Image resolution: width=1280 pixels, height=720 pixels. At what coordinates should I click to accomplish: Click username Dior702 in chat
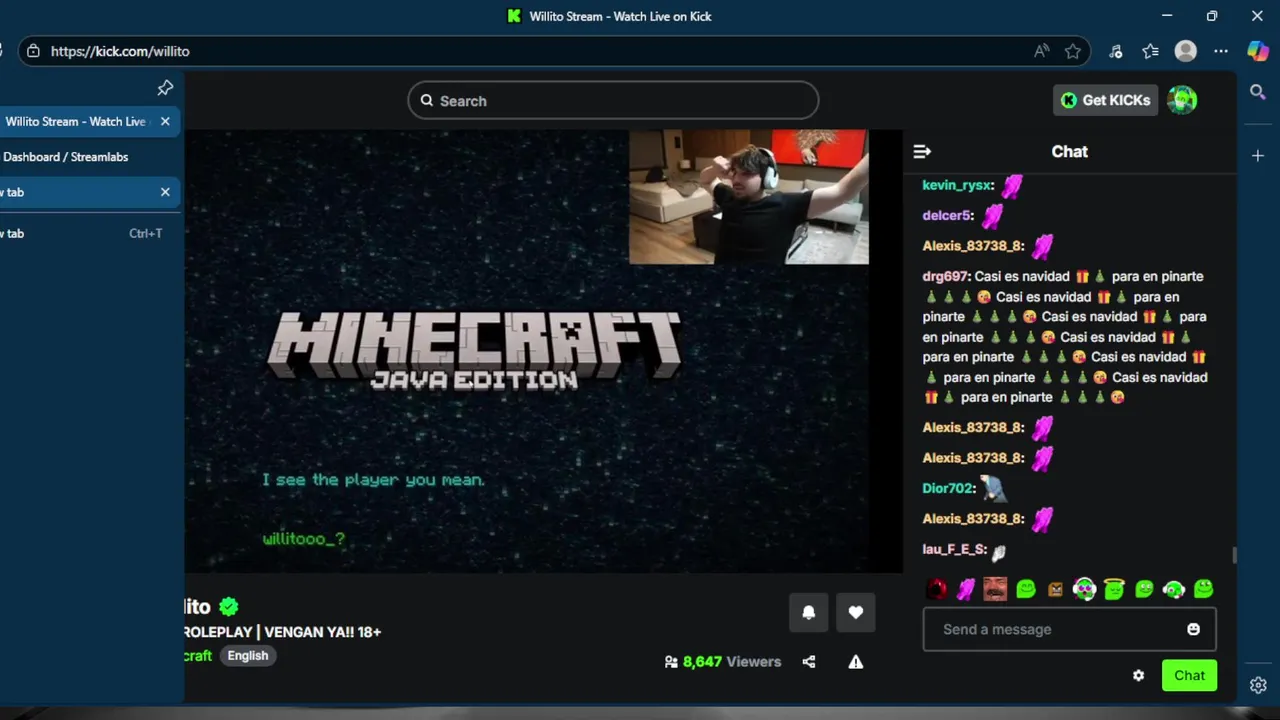click(x=947, y=488)
